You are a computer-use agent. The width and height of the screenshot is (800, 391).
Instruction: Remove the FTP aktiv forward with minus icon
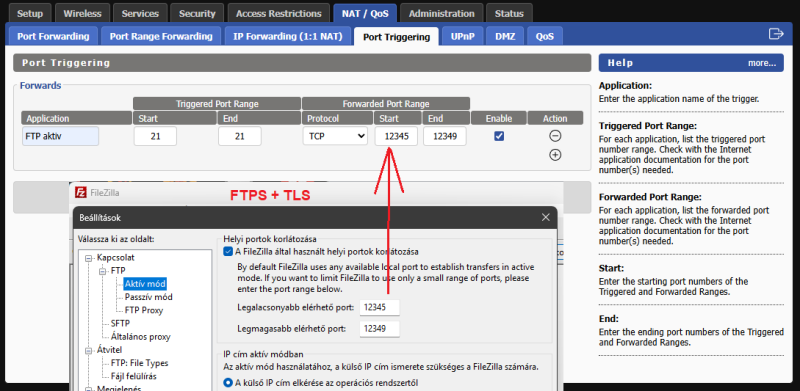tap(555, 136)
